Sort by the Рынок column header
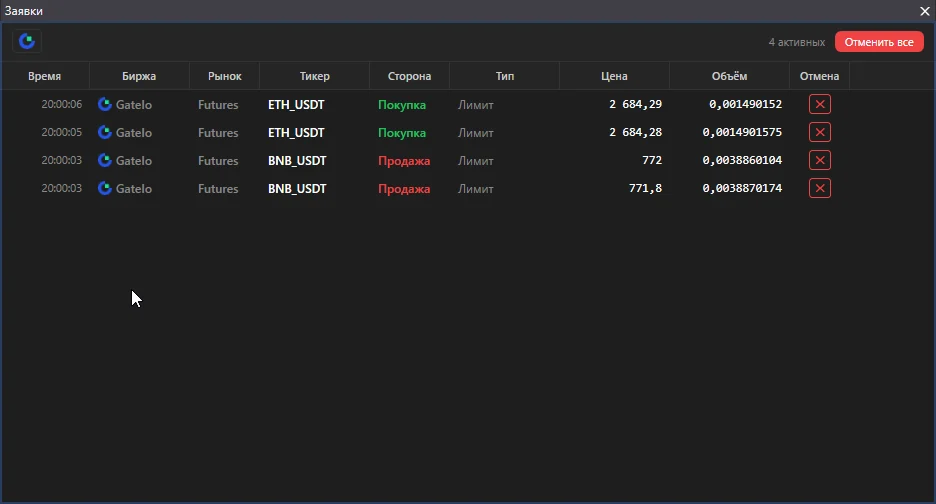Image resolution: width=936 pixels, height=504 pixels. point(224,76)
